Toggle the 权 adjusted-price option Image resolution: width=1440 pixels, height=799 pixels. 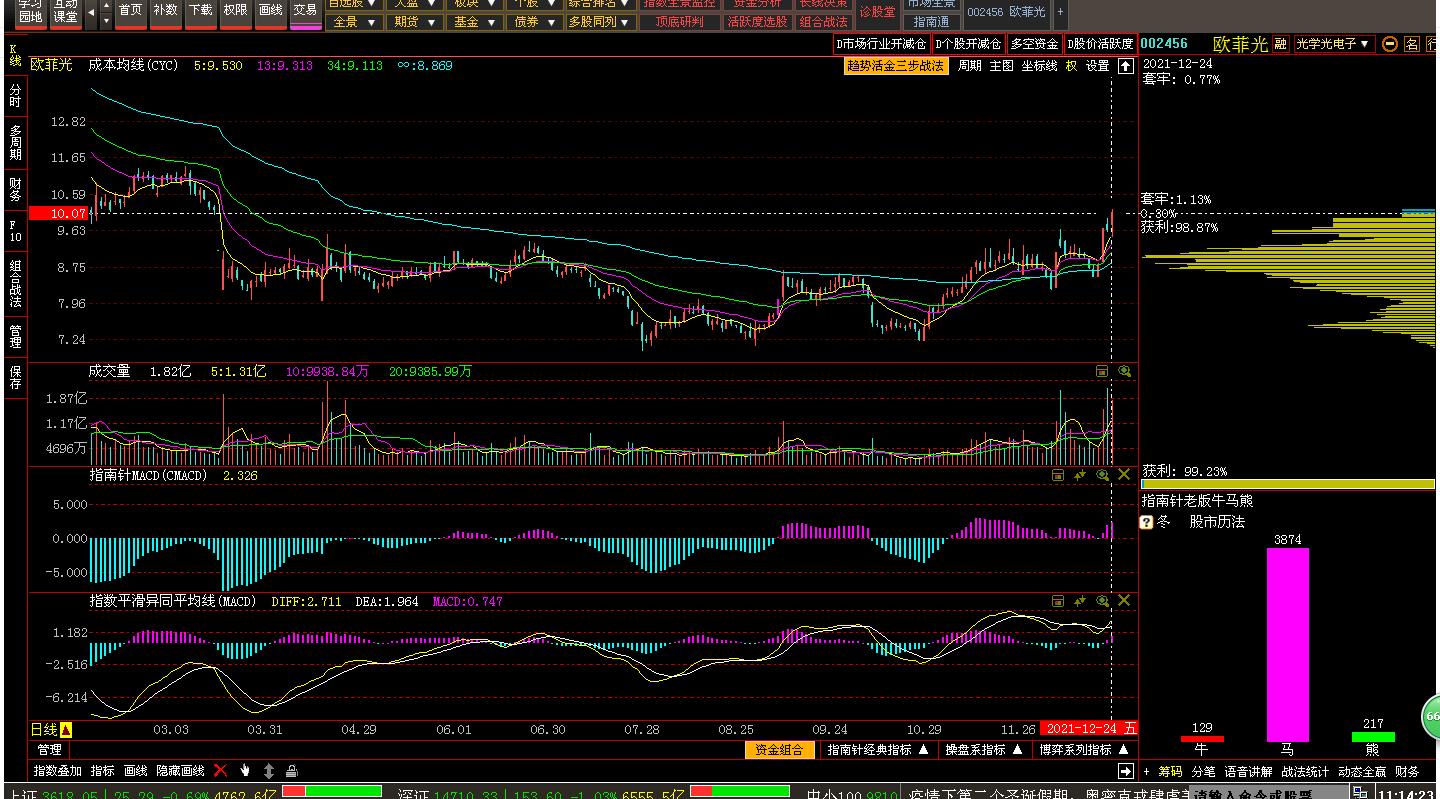(x=1071, y=66)
